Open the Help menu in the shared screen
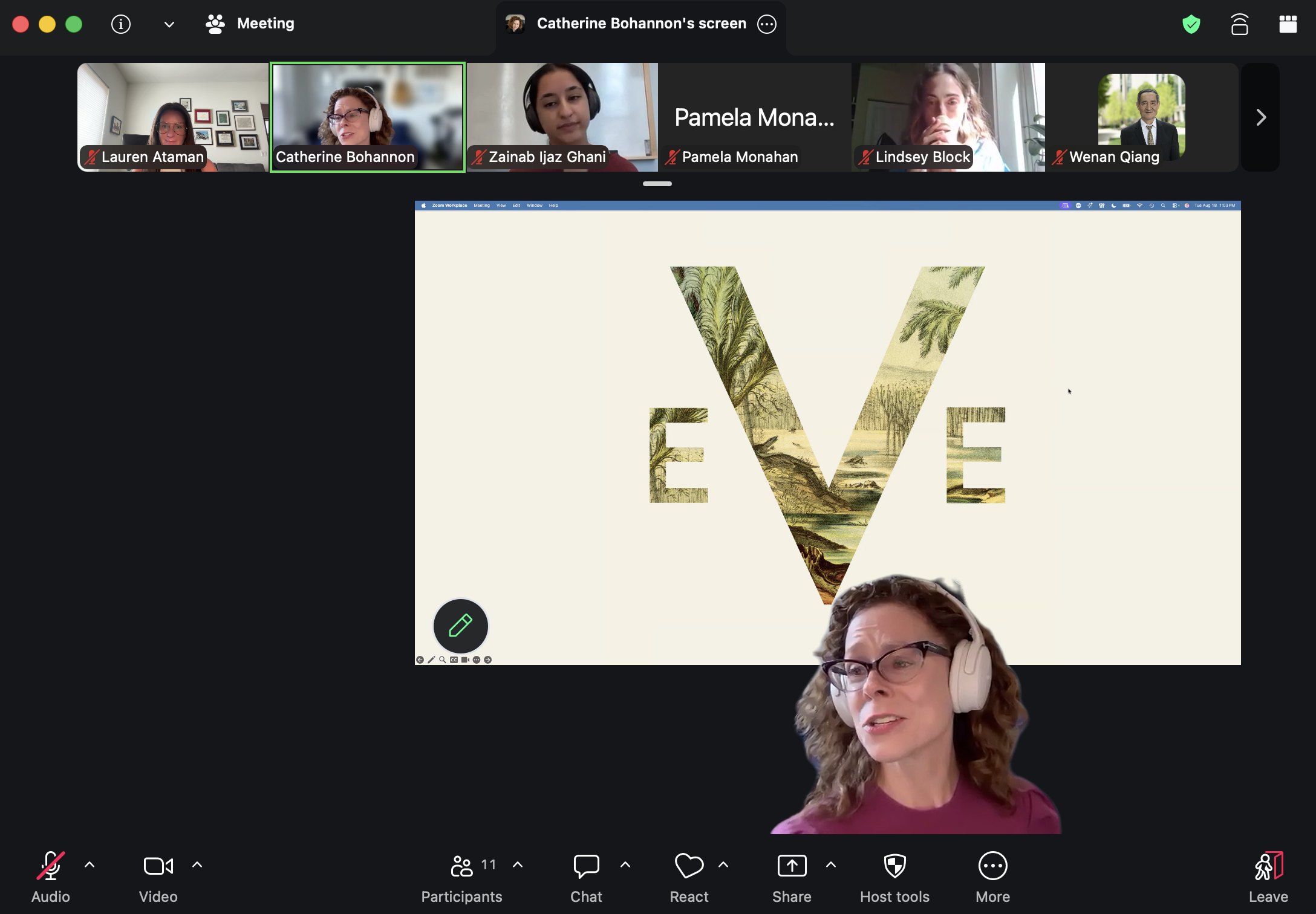Viewport: 1316px width, 914px height. [553, 206]
